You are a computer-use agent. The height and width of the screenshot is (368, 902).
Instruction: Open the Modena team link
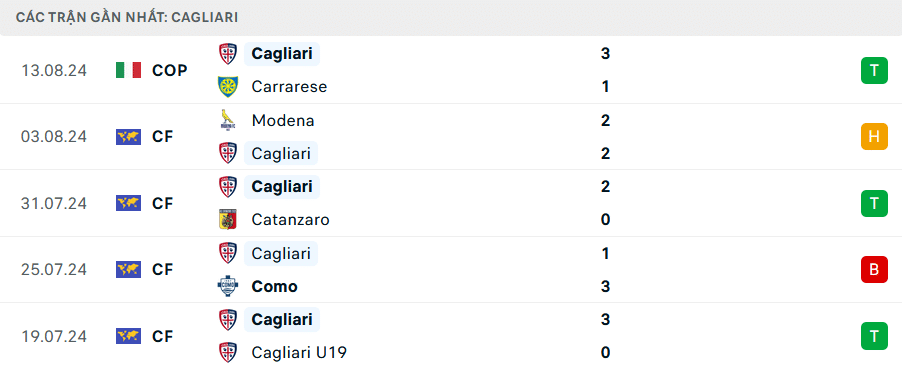pos(282,120)
